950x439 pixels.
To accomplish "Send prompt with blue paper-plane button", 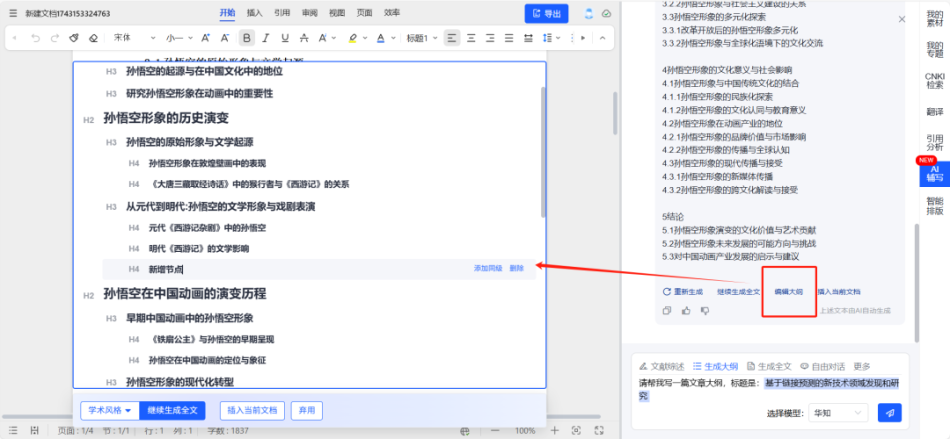I will click(x=889, y=412).
